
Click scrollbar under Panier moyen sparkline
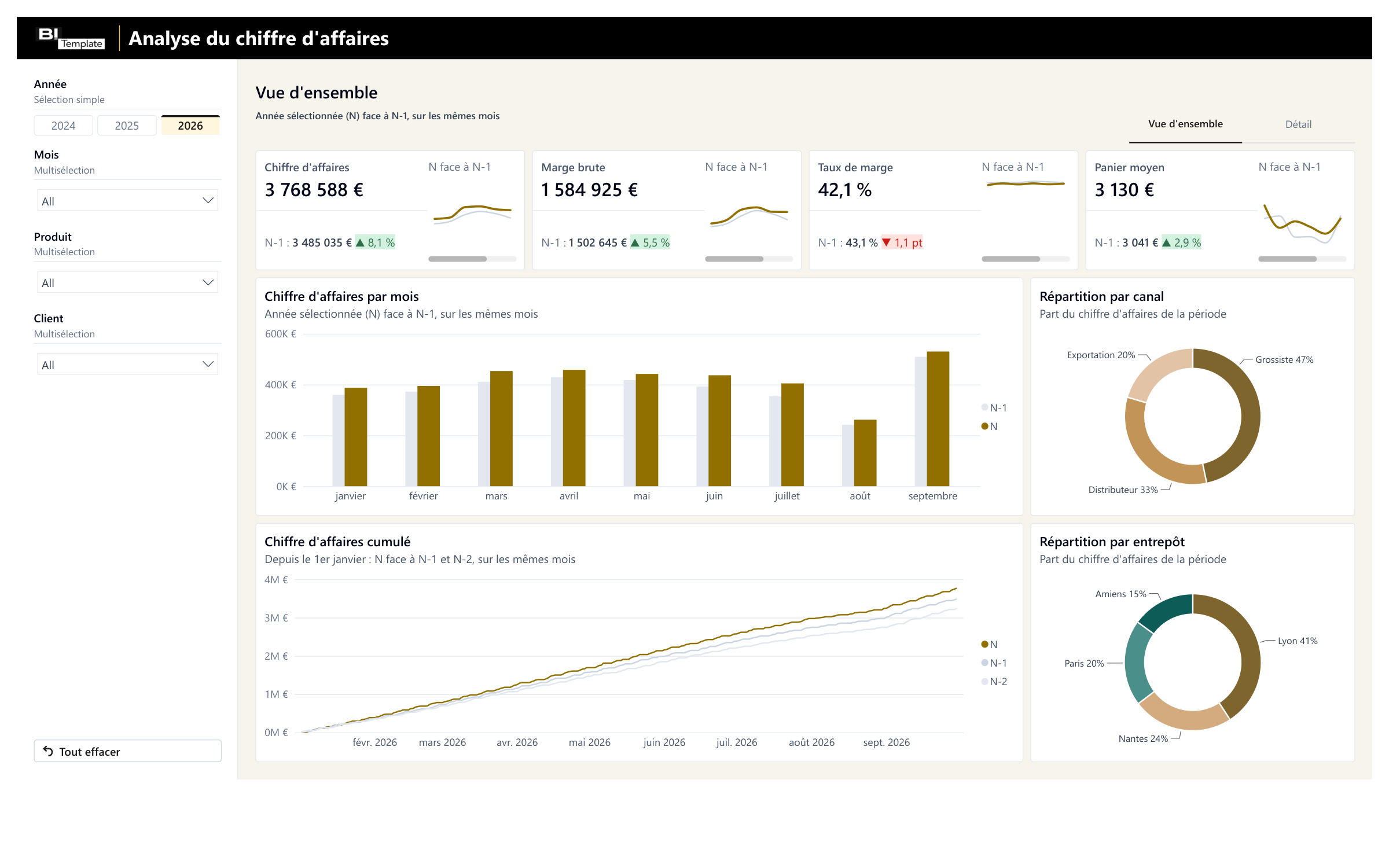coord(1287,259)
